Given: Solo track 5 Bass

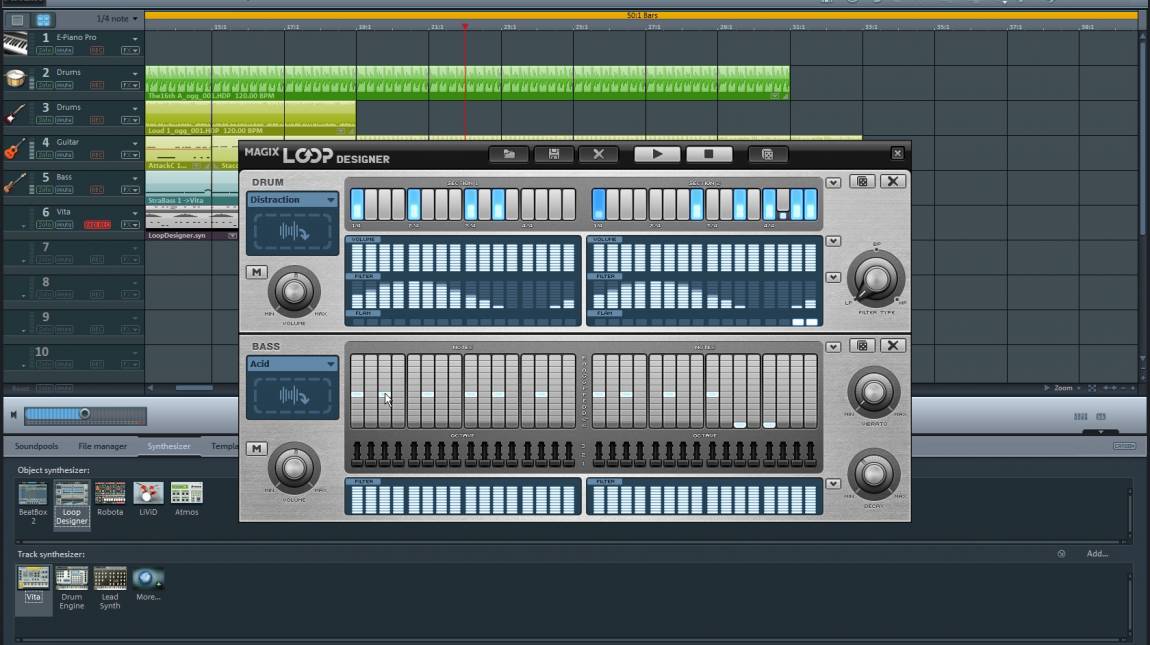Looking at the screenshot, I should tap(45, 190).
